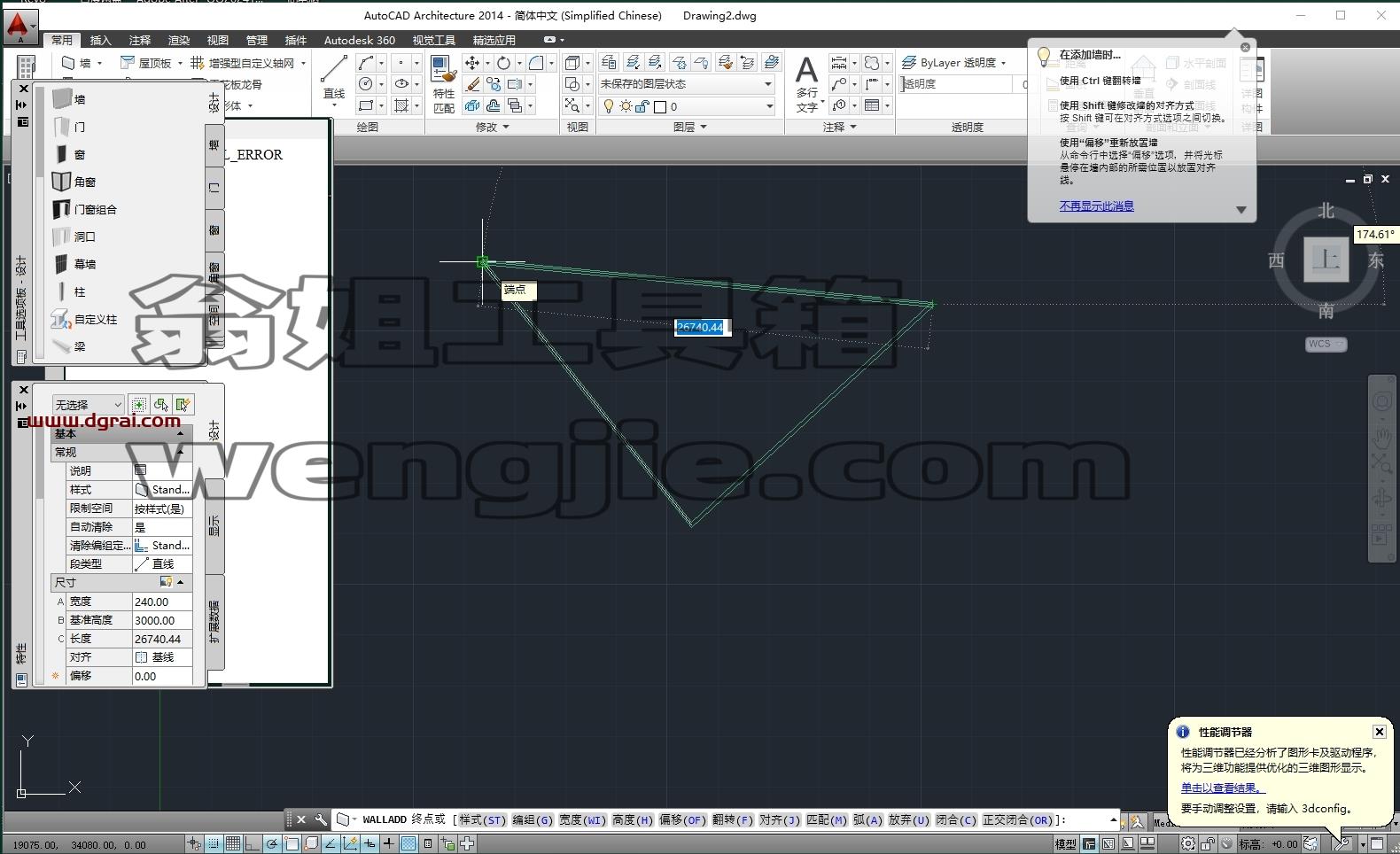Click the 多行文字 multiline text tool
Image resolution: width=1400 pixels, height=854 pixels.
pos(806,83)
